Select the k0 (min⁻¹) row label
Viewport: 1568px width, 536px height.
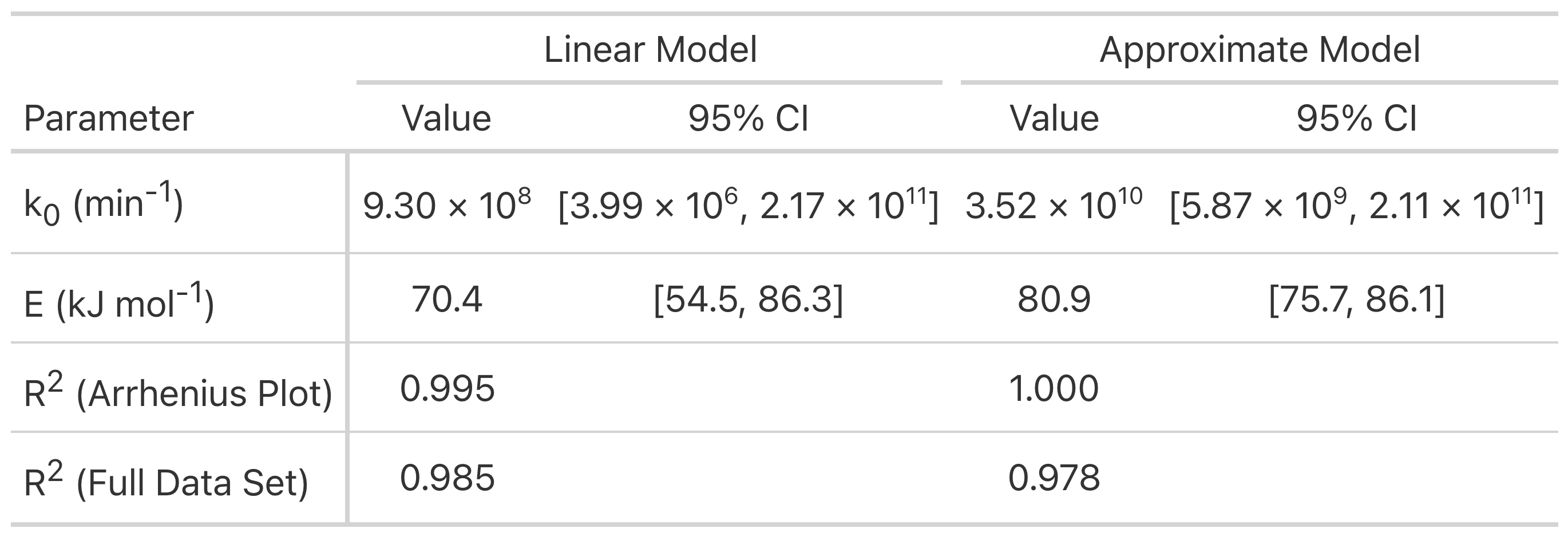103,203
